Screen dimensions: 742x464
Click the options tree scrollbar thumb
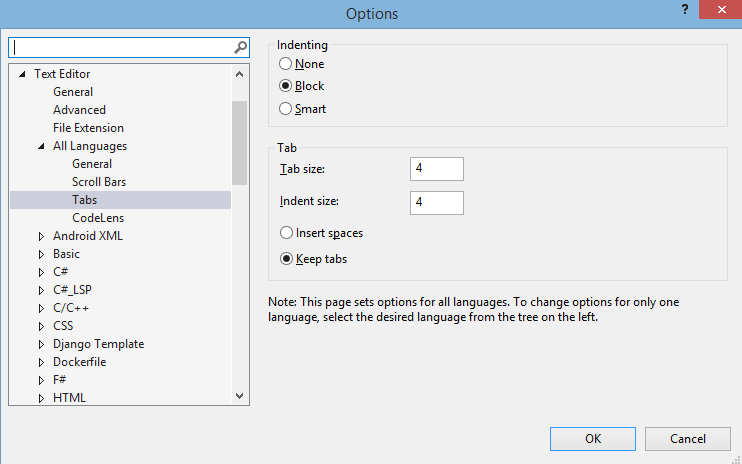pos(239,143)
